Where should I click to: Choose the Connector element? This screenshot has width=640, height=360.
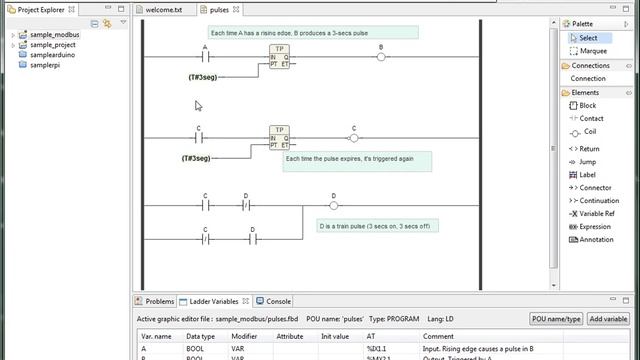[x=590, y=188]
